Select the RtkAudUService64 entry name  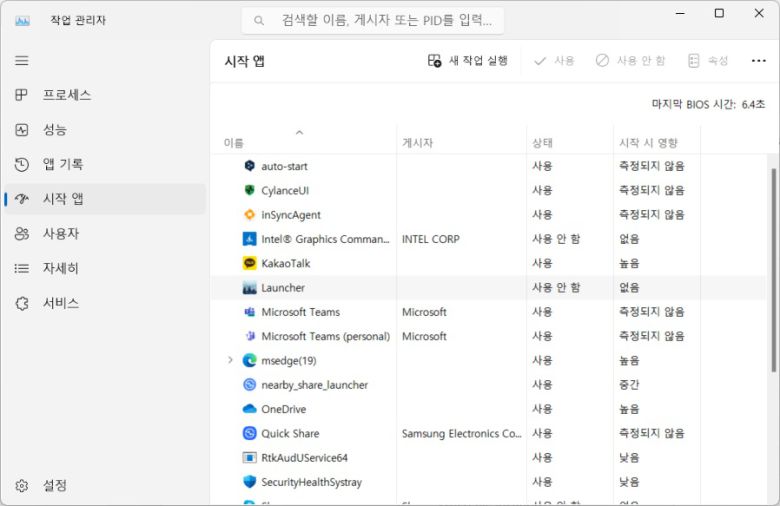pyautogui.click(x=304, y=457)
